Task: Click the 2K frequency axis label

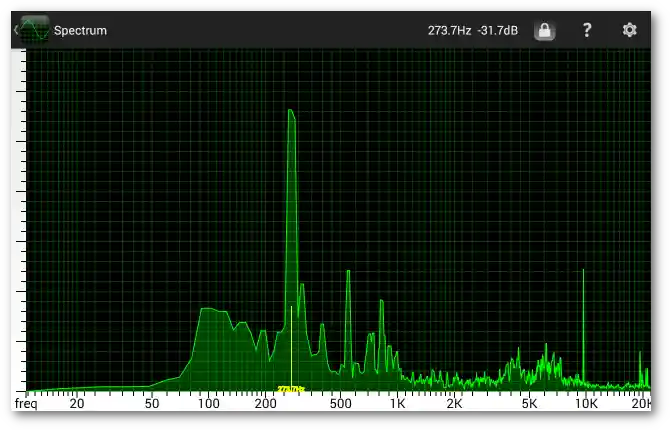Action: tap(454, 403)
